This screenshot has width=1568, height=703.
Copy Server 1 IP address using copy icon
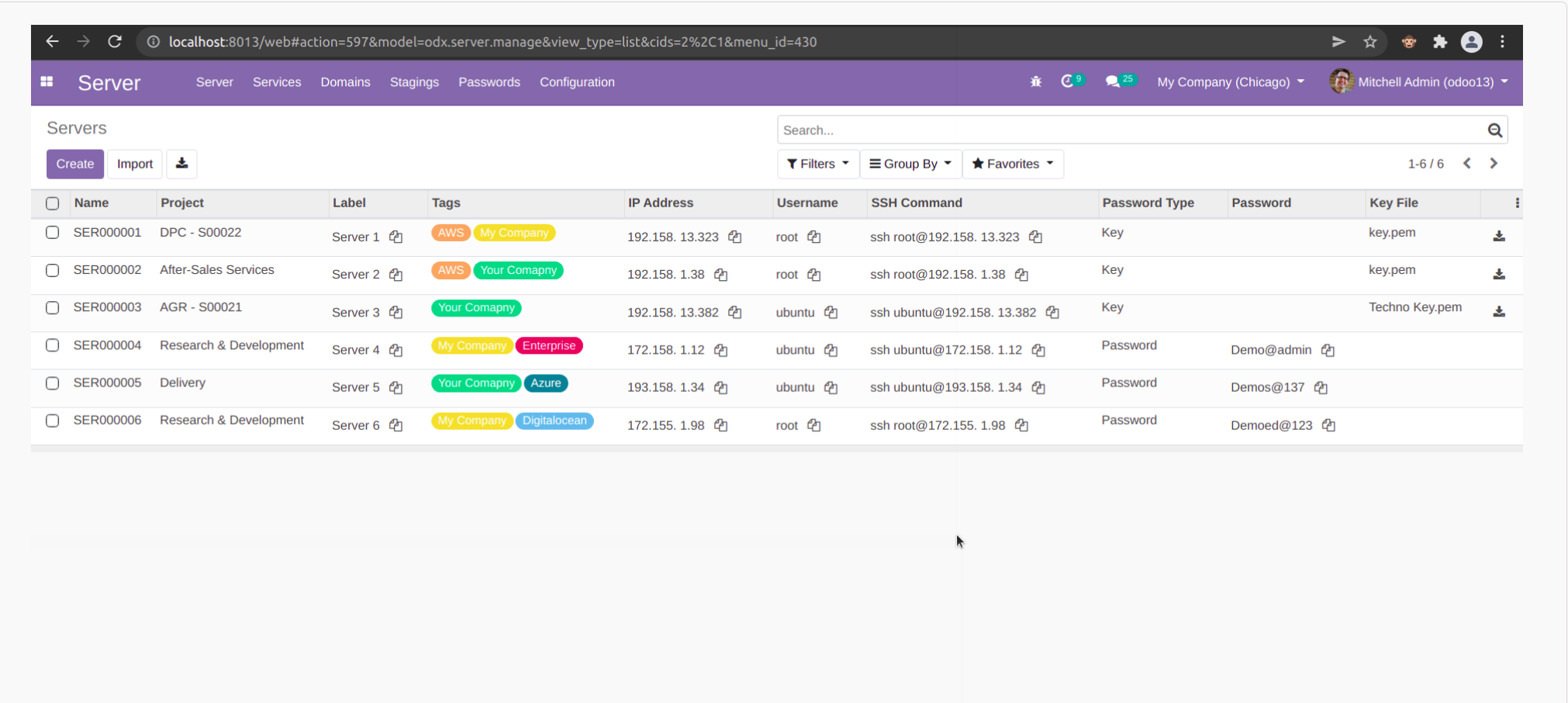tap(735, 237)
